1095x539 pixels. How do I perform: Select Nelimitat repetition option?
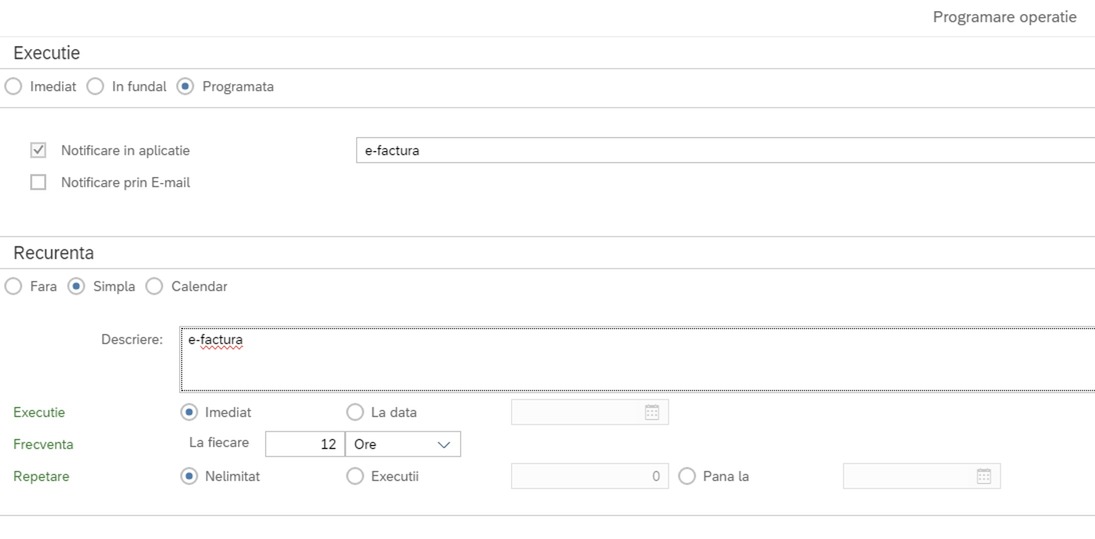point(189,476)
